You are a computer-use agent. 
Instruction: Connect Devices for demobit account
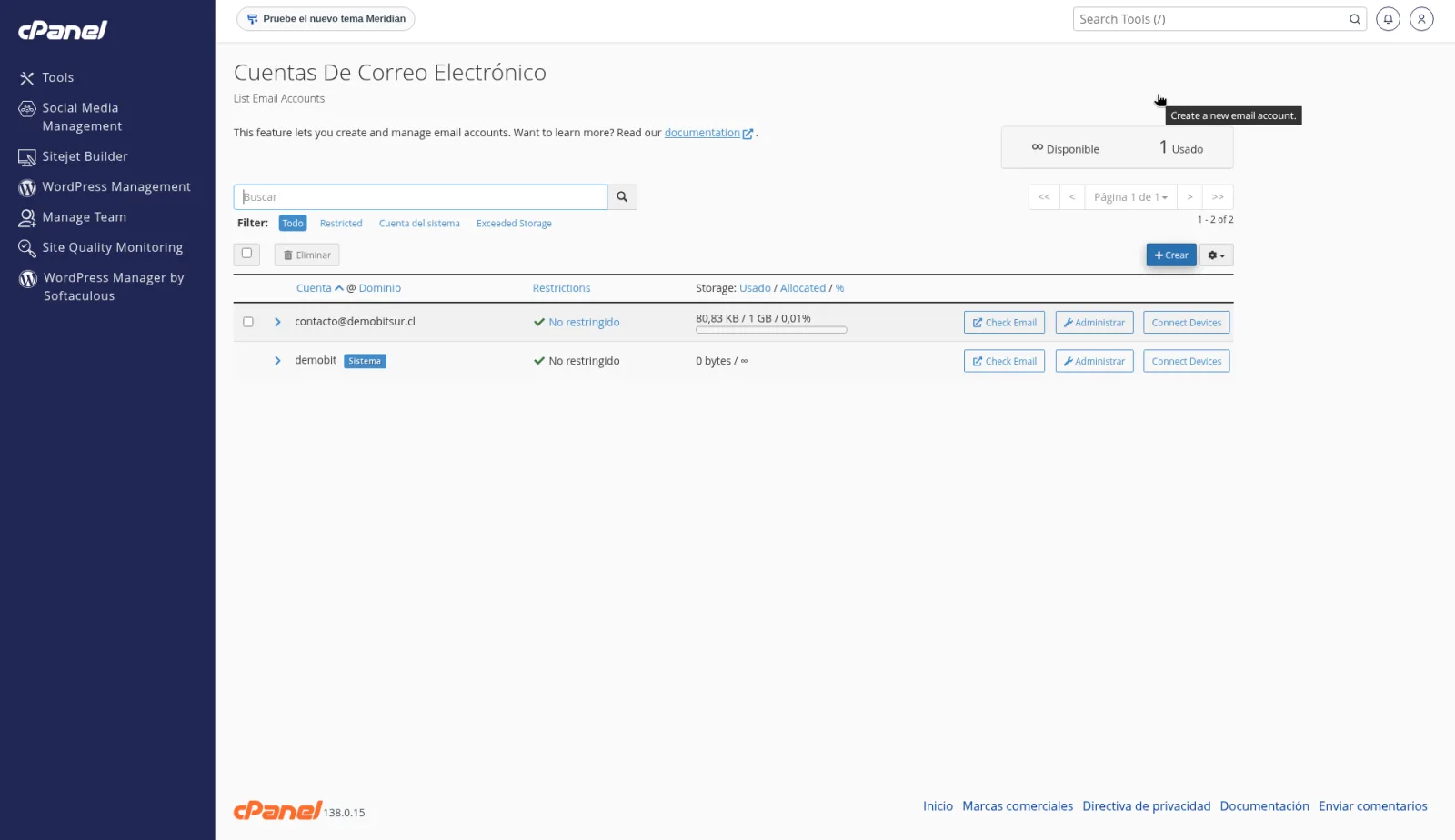pyautogui.click(x=1187, y=361)
